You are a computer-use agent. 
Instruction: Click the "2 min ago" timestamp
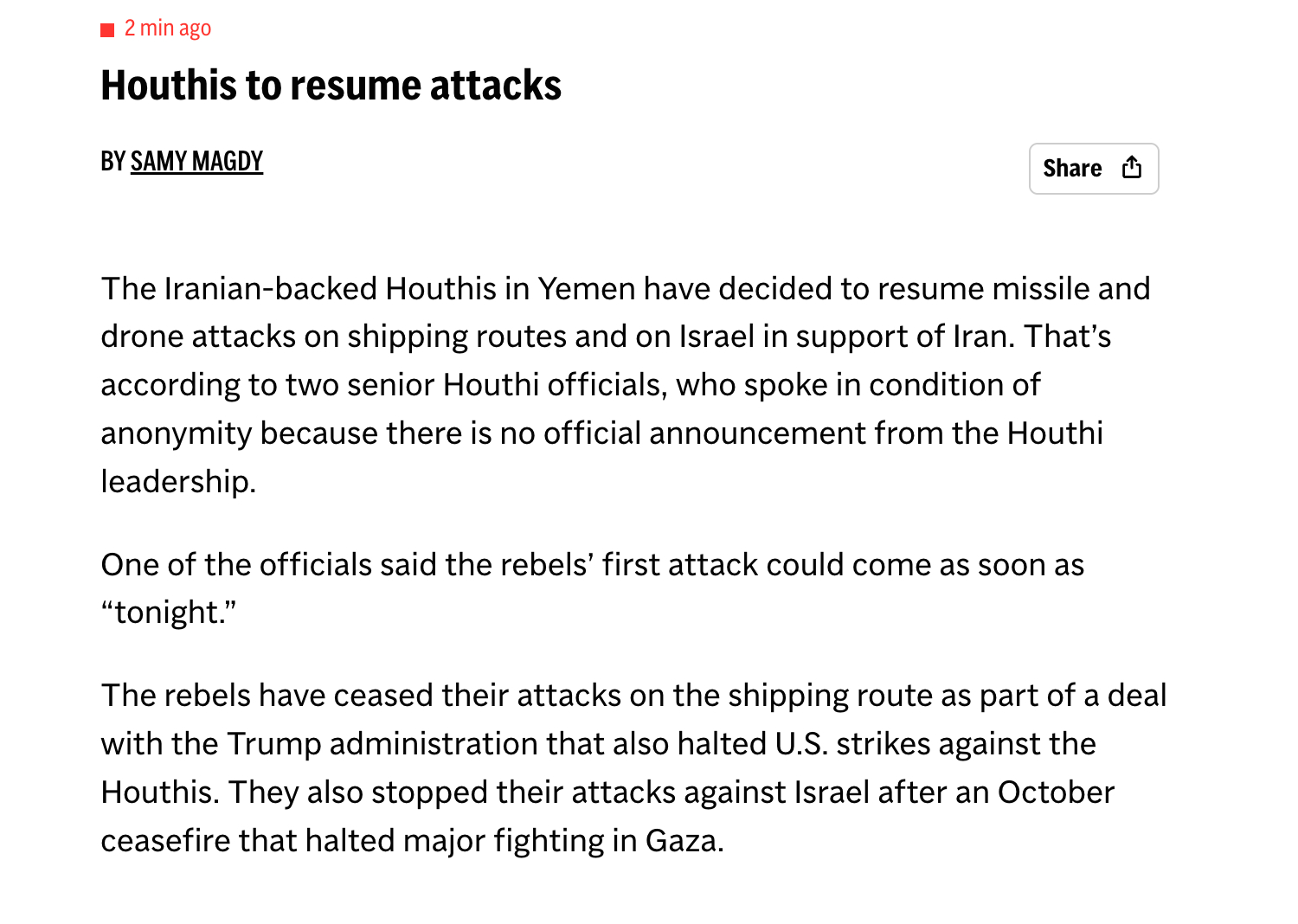pyautogui.click(x=168, y=29)
